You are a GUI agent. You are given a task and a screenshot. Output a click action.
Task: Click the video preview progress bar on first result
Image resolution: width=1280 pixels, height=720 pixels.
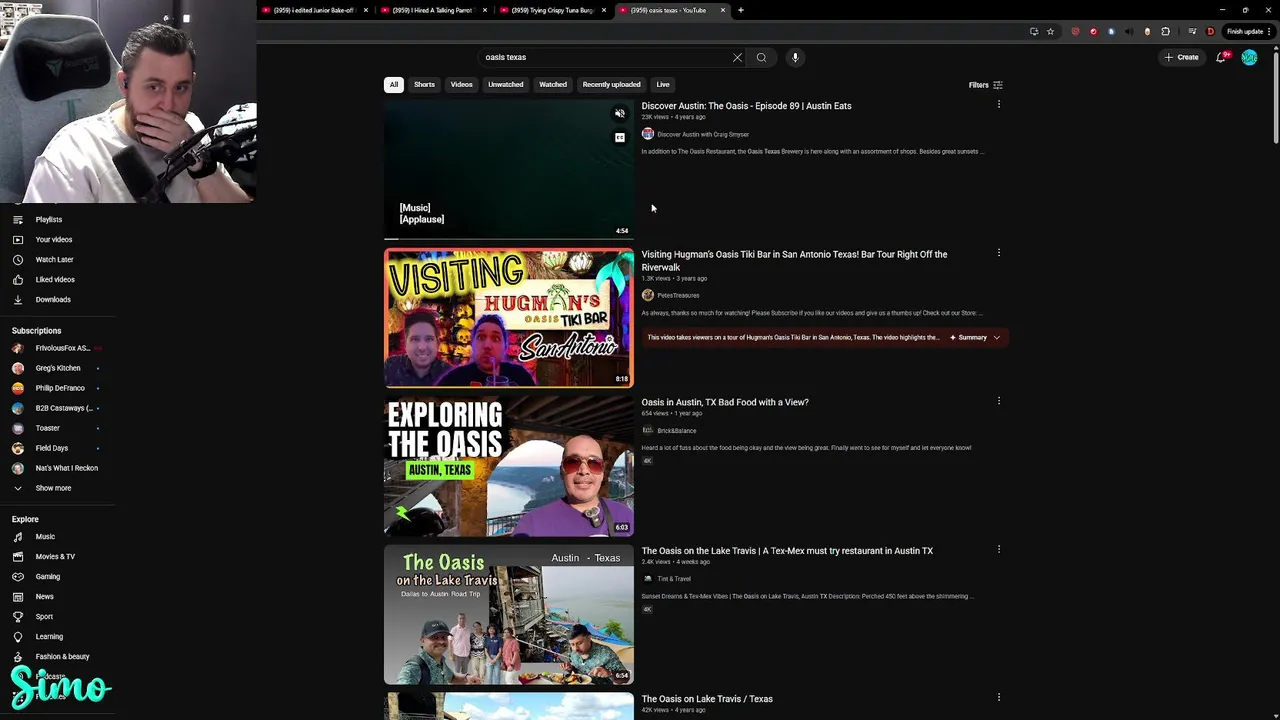click(509, 239)
